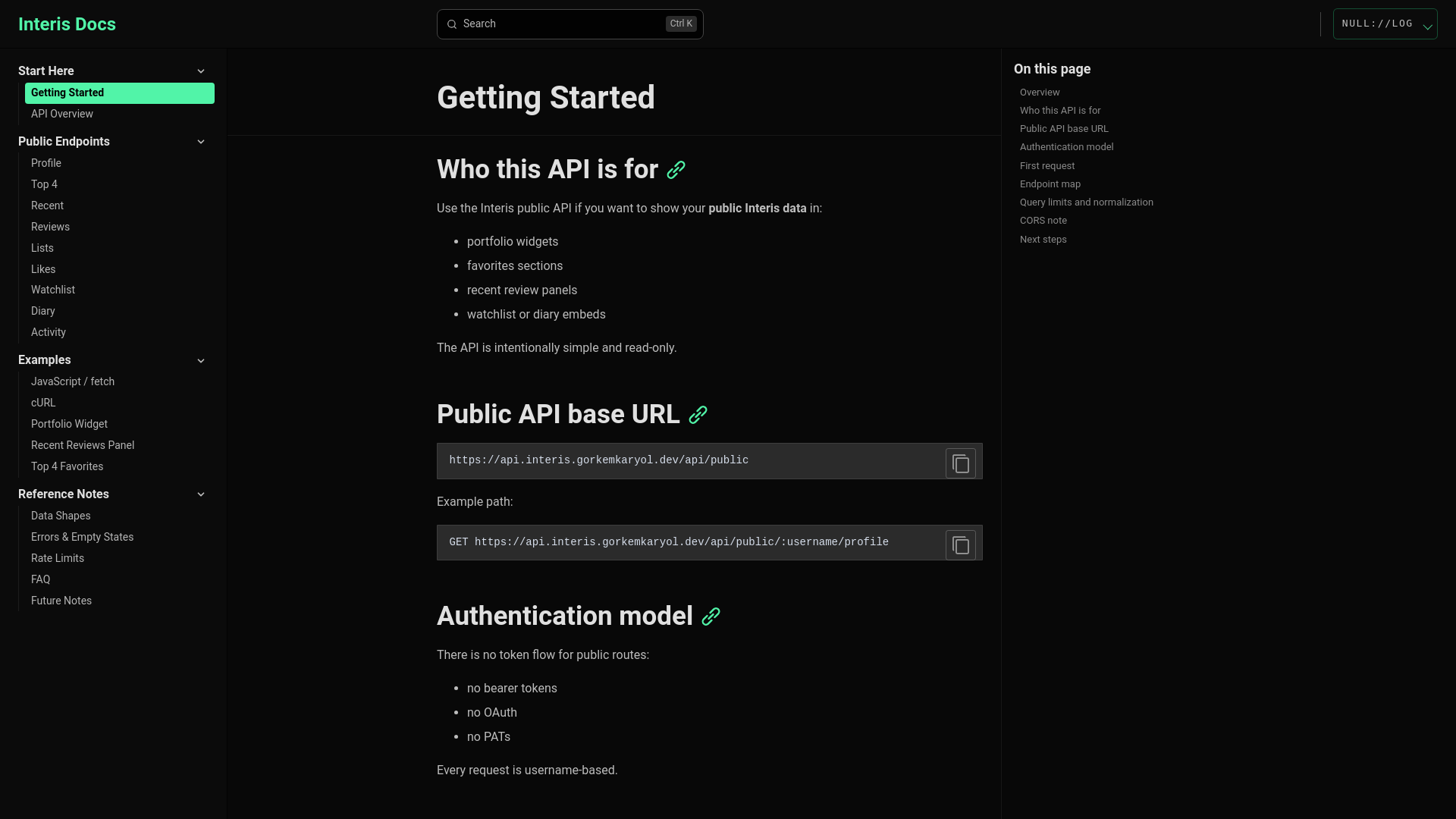Copy the GET profile example path
The image size is (1456, 819).
[960, 545]
